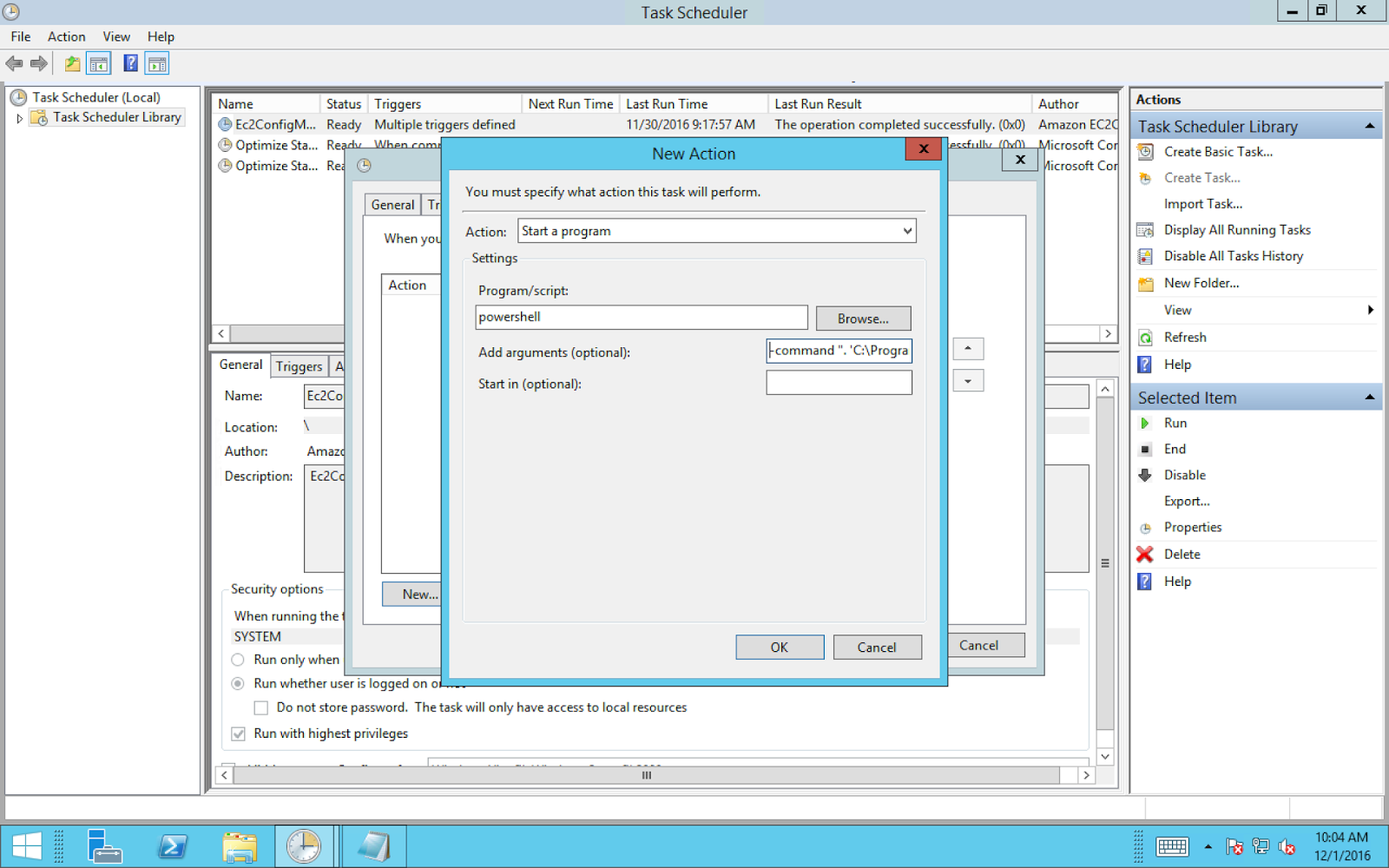Open the Action menu

click(x=66, y=36)
